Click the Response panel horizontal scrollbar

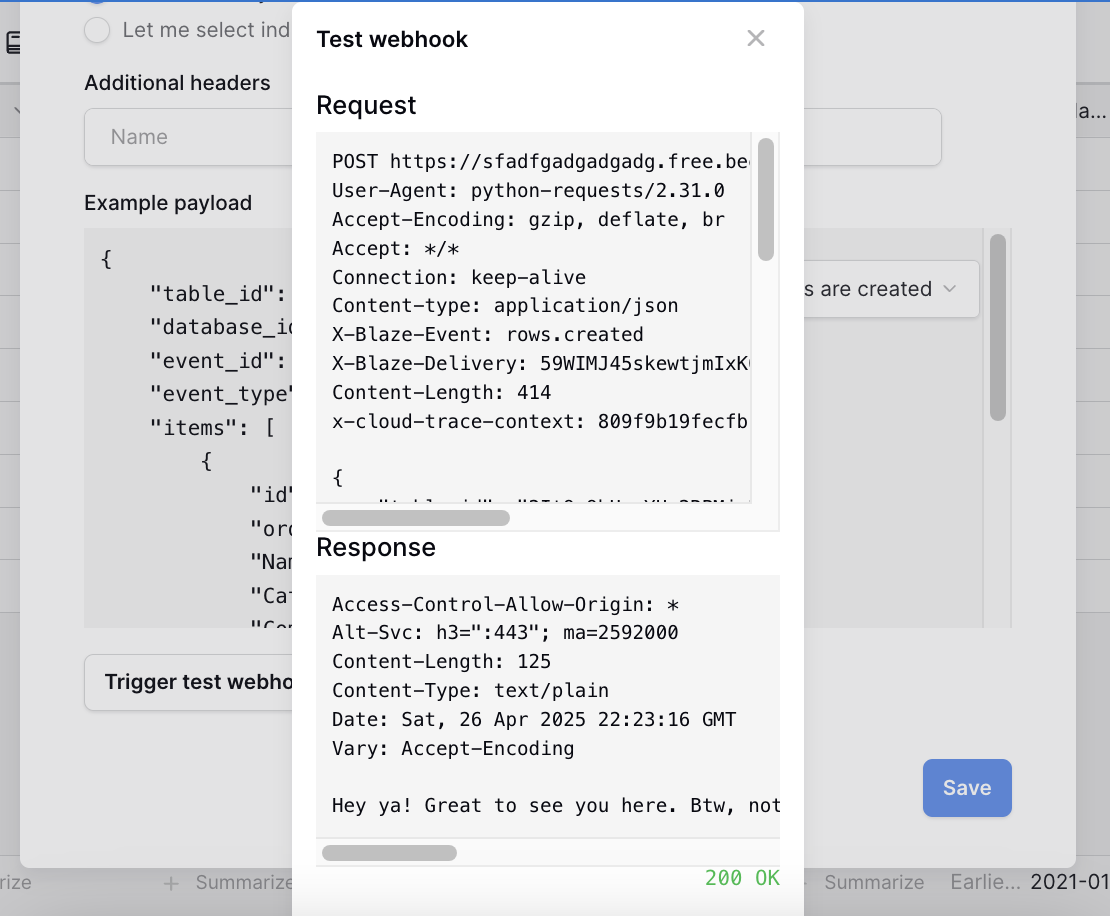coord(389,853)
